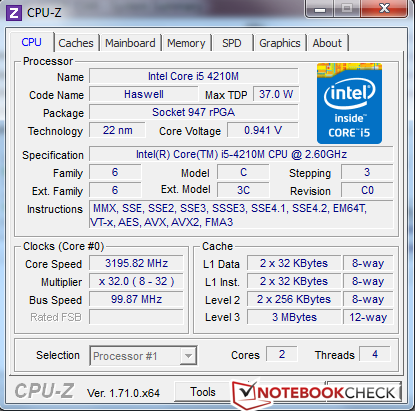
Task: Open the Caches tab
Action: 76,43
